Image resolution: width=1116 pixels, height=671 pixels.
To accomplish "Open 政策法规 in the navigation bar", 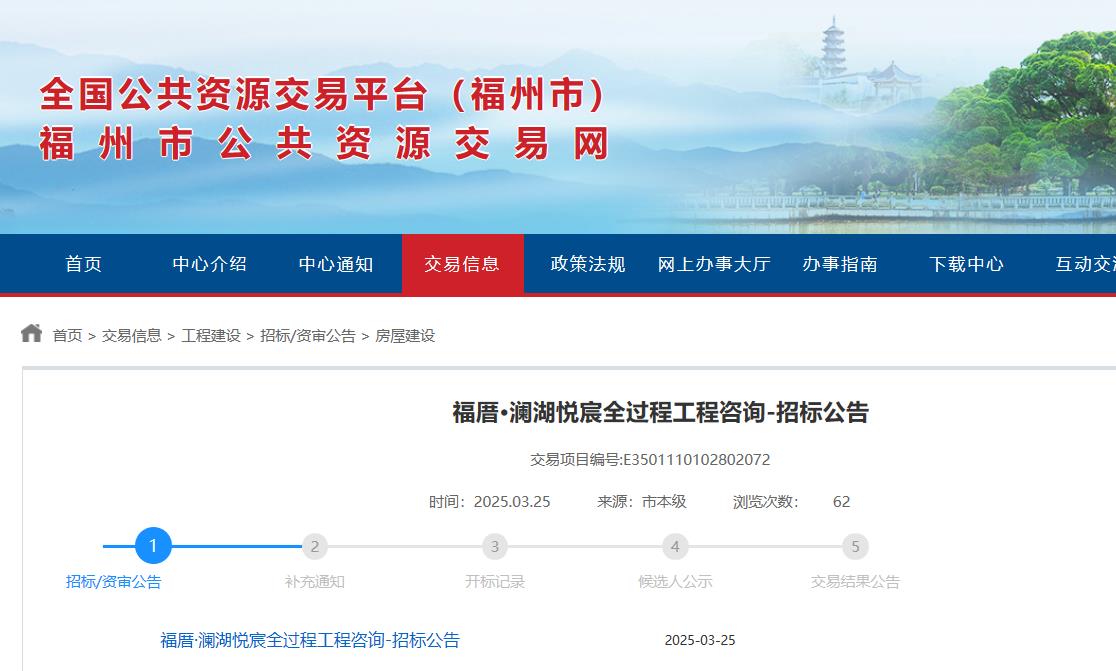I will pos(588,264).
